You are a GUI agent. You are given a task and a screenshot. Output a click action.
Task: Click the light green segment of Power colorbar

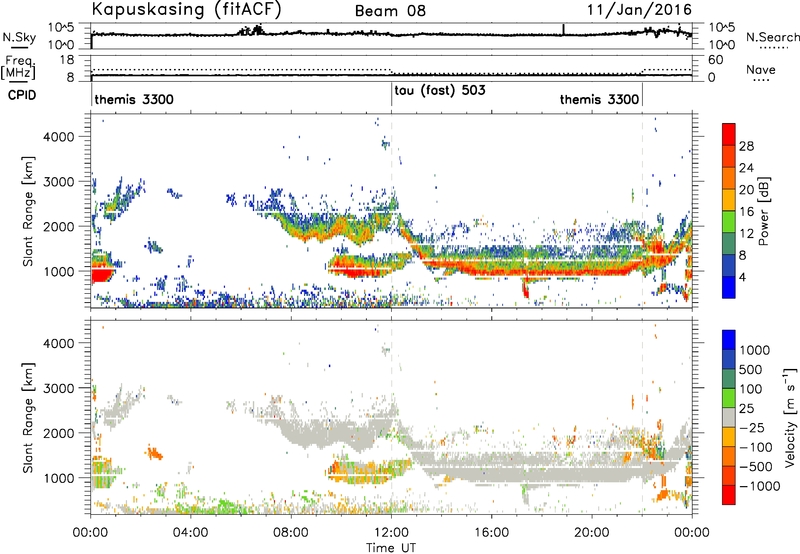pyautogui.click(x=729, y=222)
